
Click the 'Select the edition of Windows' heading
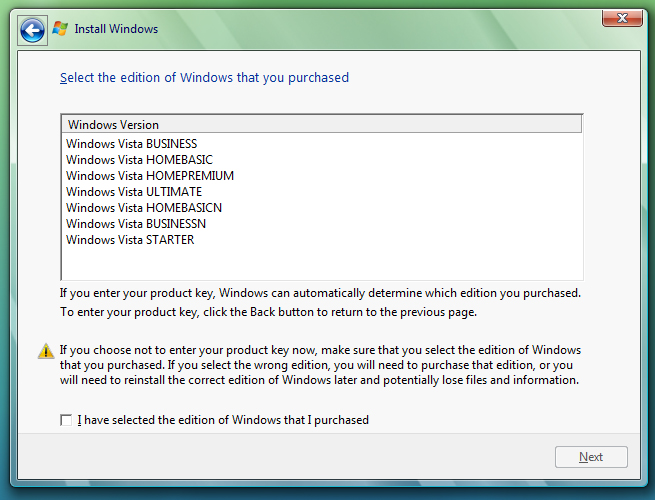(x=204, y=78)
